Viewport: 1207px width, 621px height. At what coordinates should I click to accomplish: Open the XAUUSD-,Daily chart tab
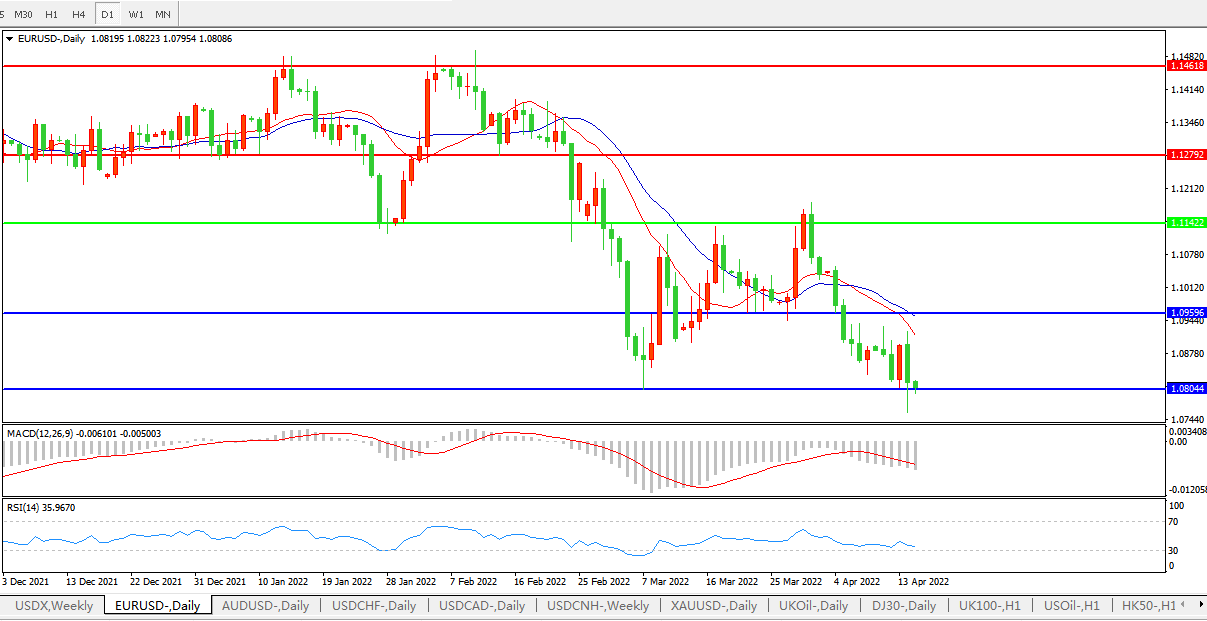[714, 606]
